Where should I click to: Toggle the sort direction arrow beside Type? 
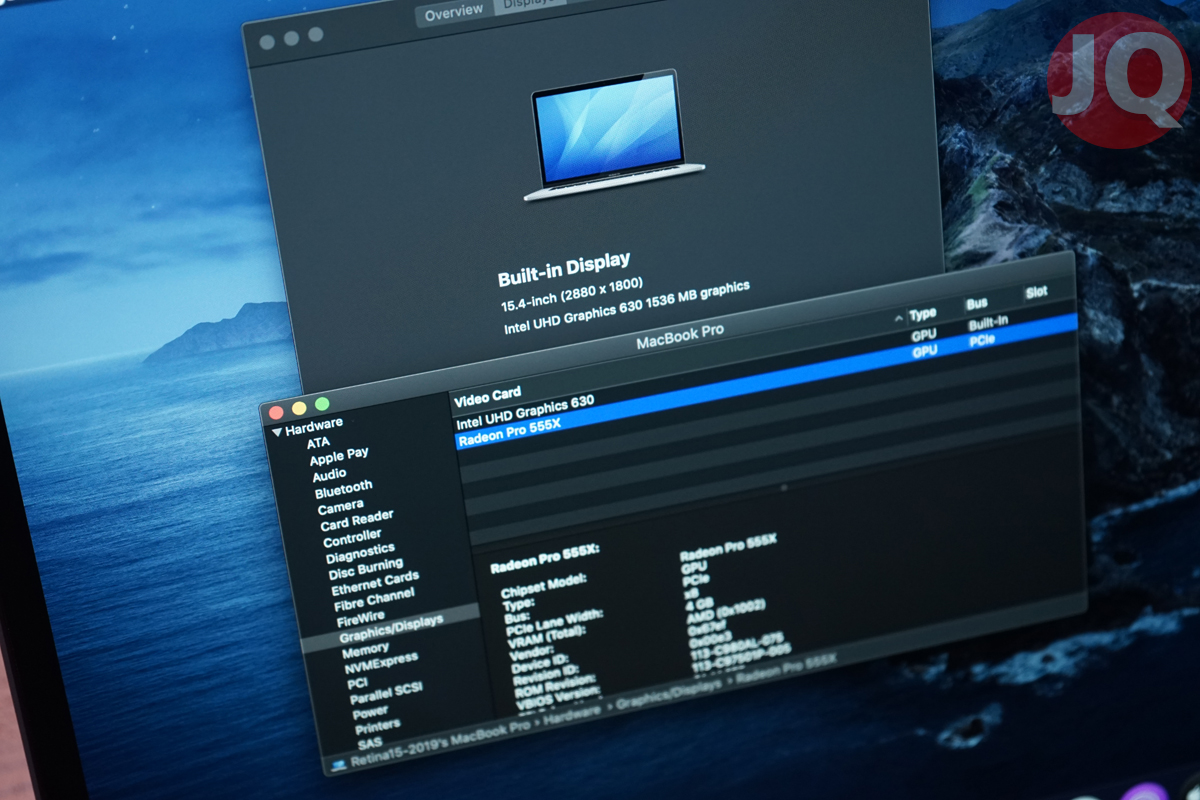coord(897,318)
